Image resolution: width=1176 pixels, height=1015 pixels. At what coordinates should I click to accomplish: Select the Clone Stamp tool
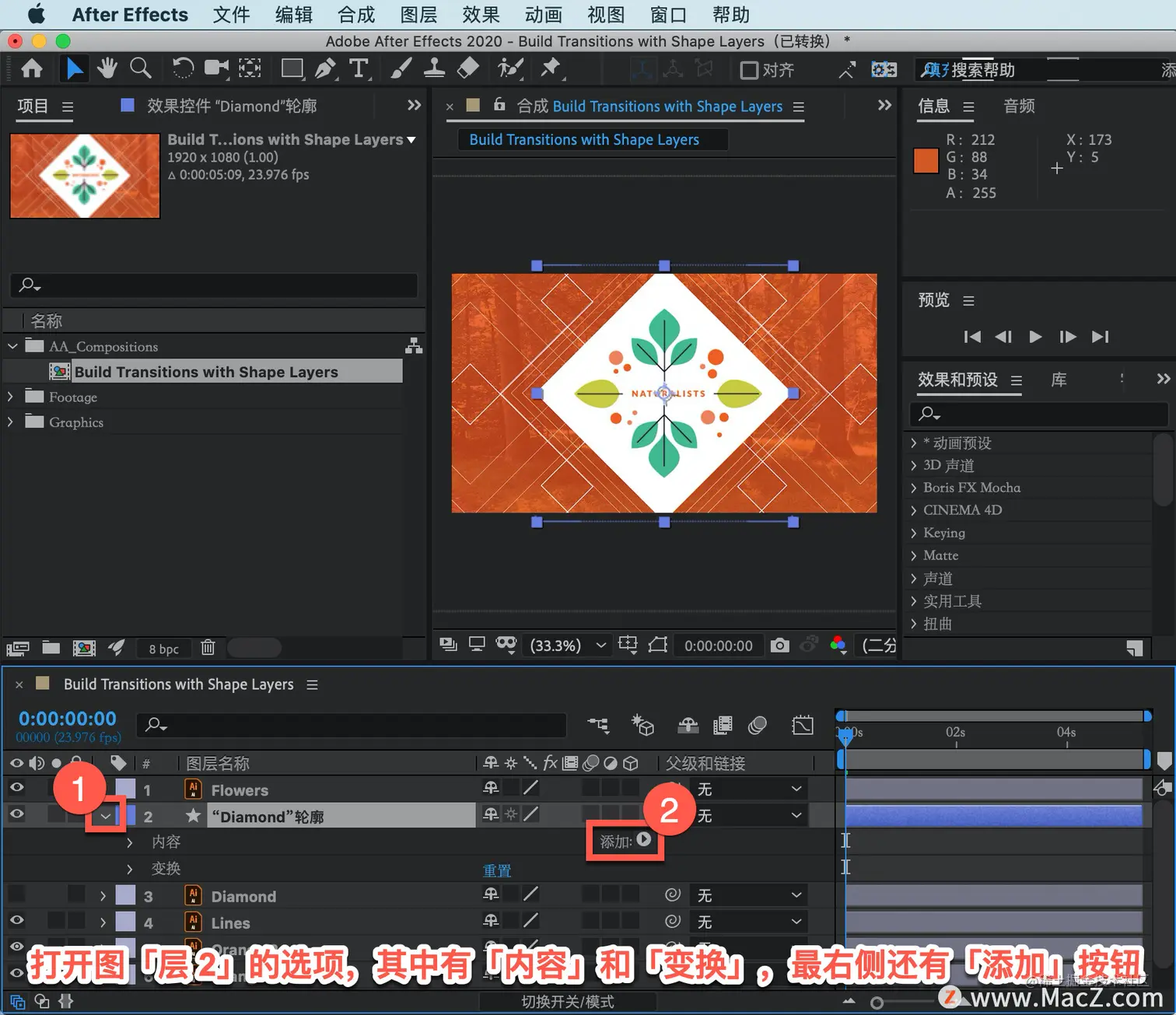pyautogui.click(x=434, y=69)
